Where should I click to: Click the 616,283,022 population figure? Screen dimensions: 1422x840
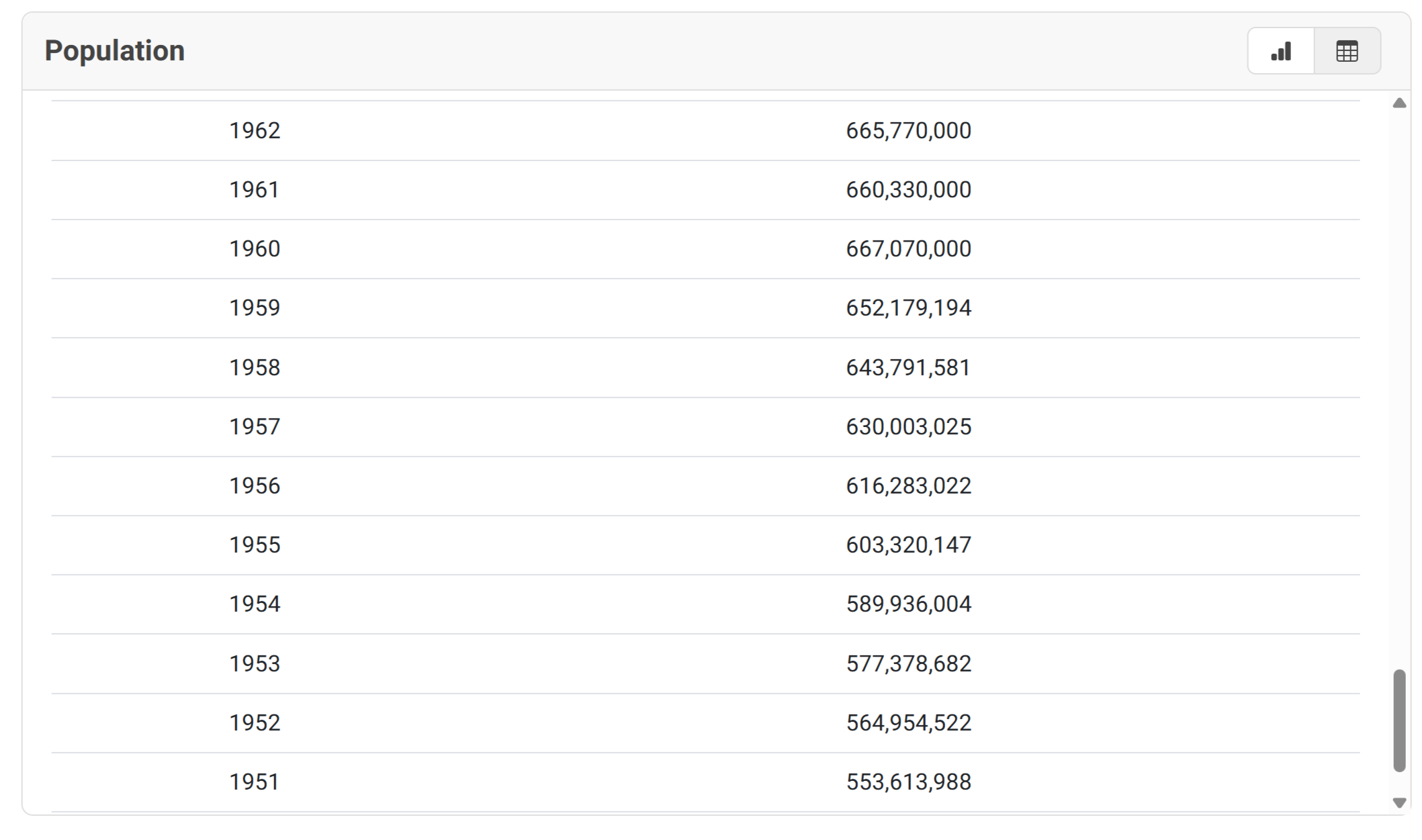(x=908, y=485)
